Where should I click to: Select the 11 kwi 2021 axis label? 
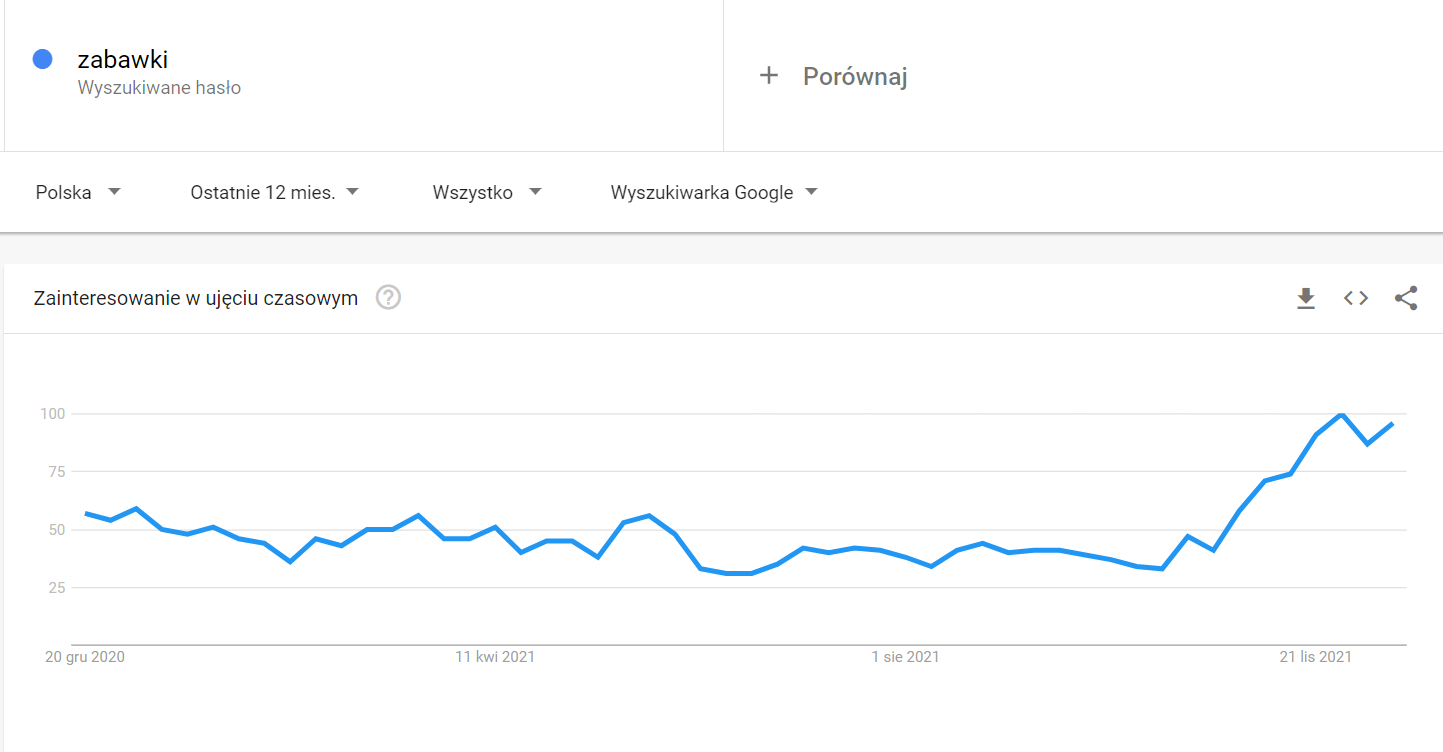pyautogui.click(x=495, y=657)
